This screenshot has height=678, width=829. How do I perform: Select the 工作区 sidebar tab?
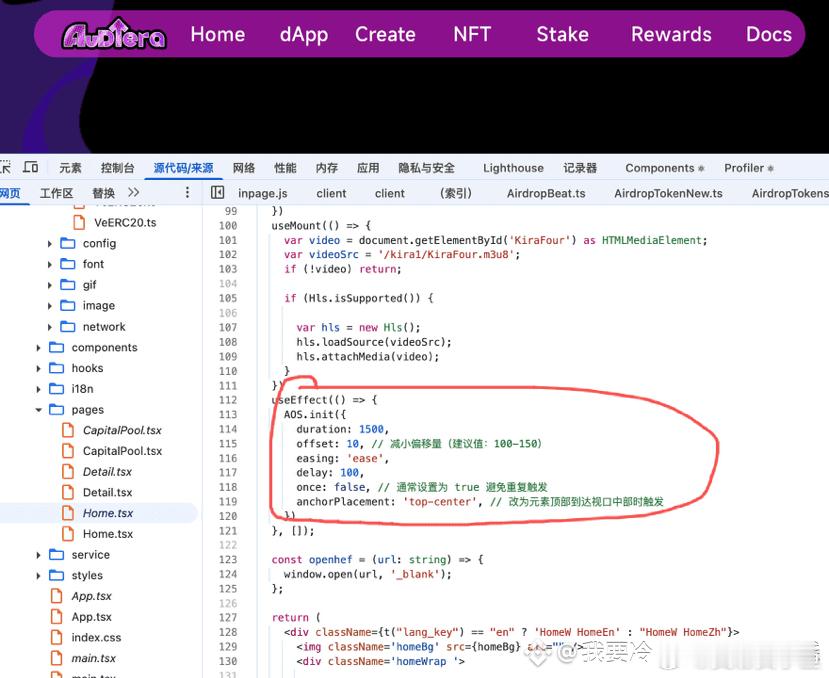click(x=57, y=193)
